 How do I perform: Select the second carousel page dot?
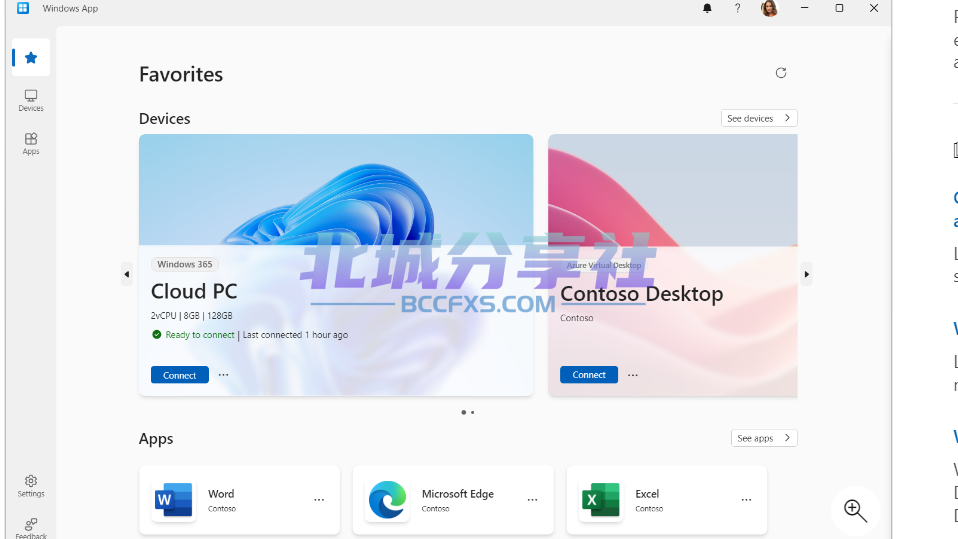[x=472, y=412]
